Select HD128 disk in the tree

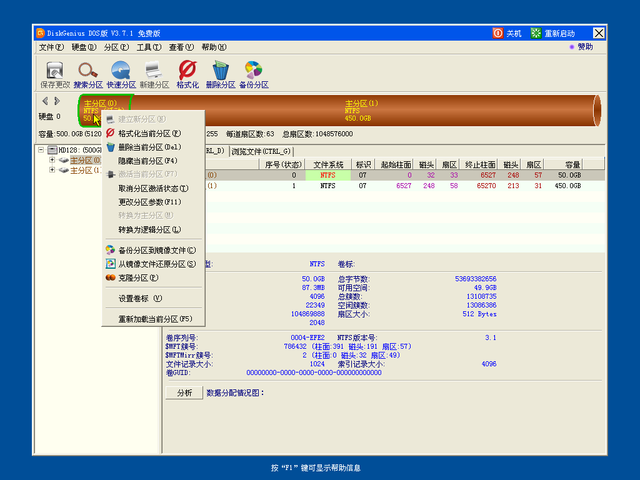pos(80,150)
